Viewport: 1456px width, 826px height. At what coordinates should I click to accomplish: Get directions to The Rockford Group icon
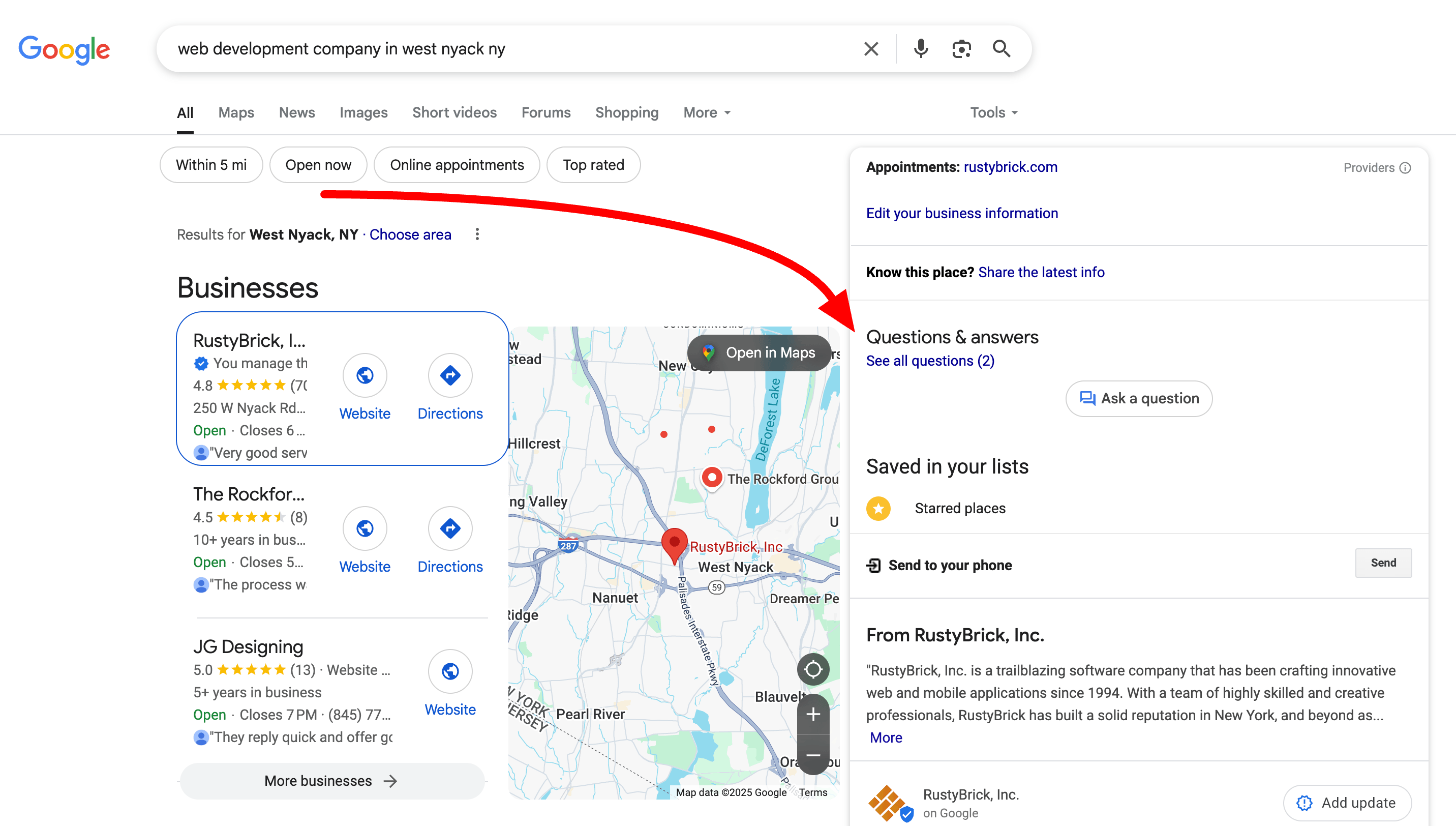point(450,528)
